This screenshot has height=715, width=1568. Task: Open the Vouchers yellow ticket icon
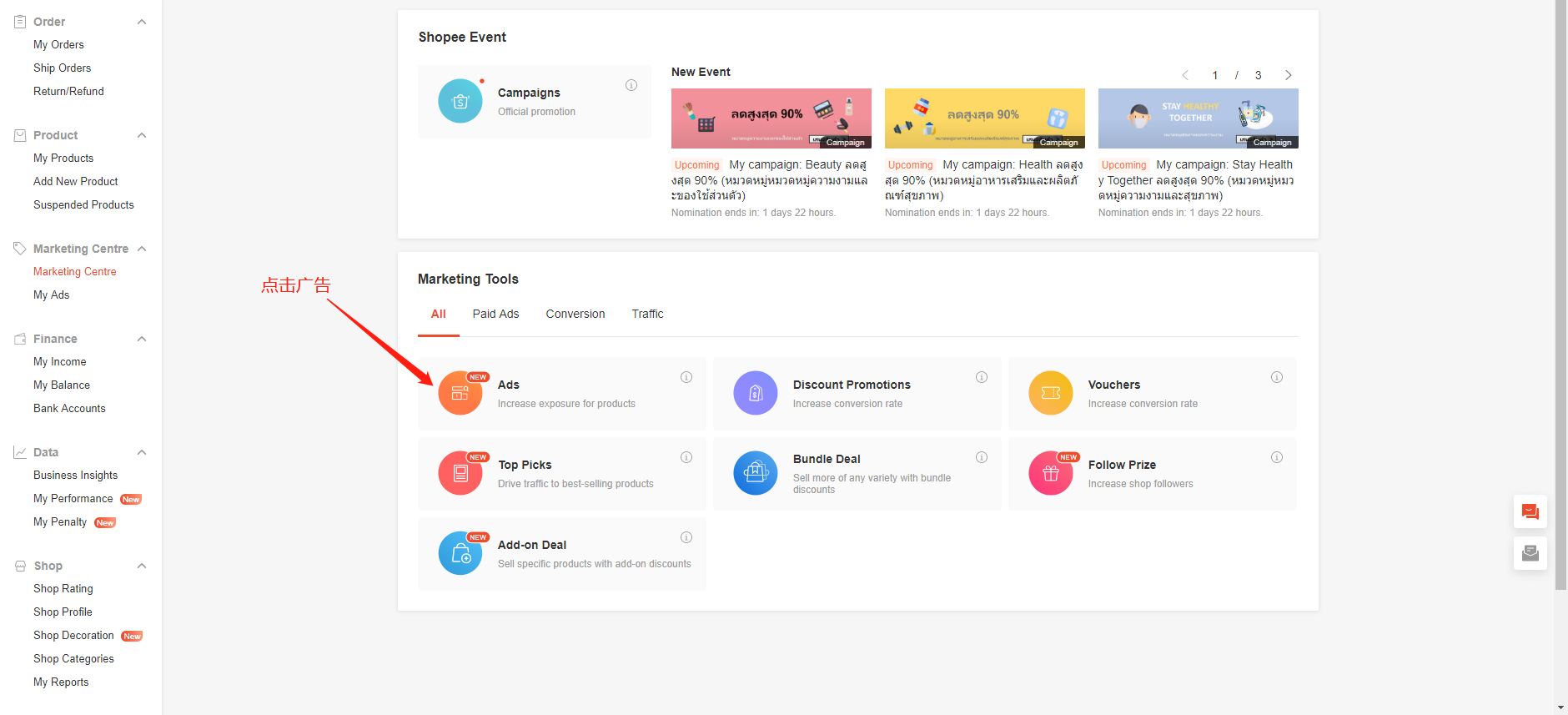click(x=1051, y=393)
